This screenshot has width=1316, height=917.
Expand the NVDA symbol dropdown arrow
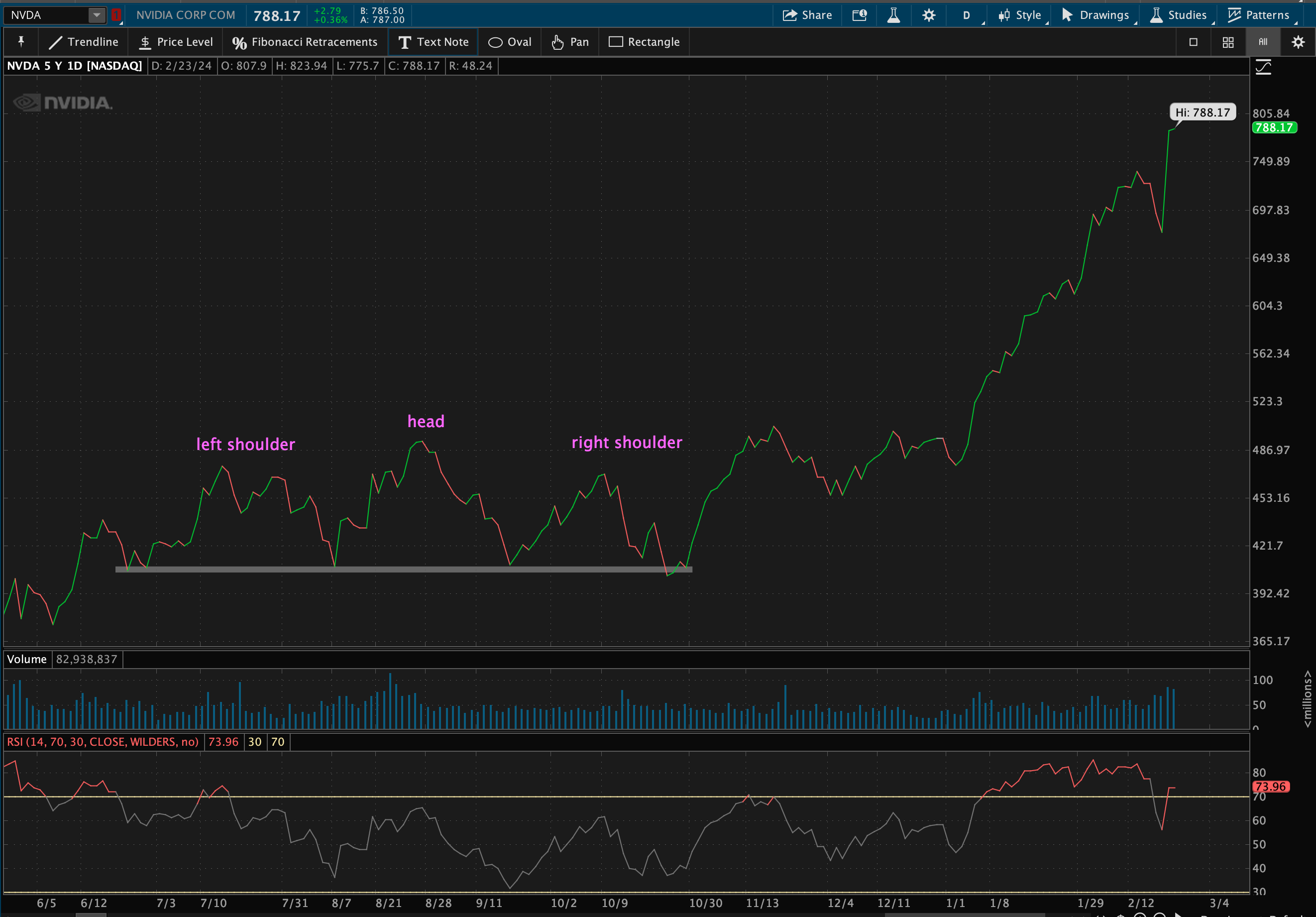[97, 15]
